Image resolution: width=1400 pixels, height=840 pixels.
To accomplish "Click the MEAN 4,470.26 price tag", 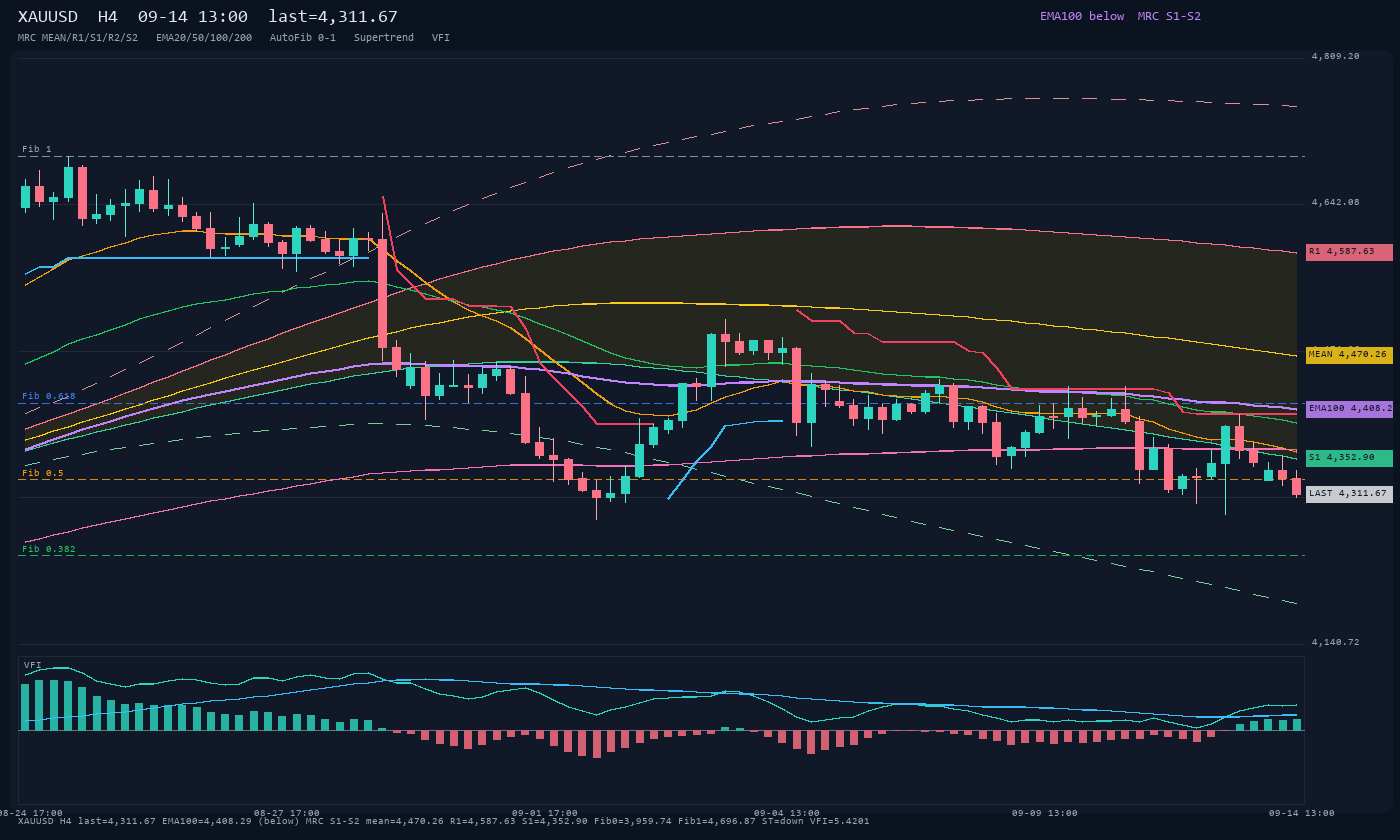I will coord(1349,355).
